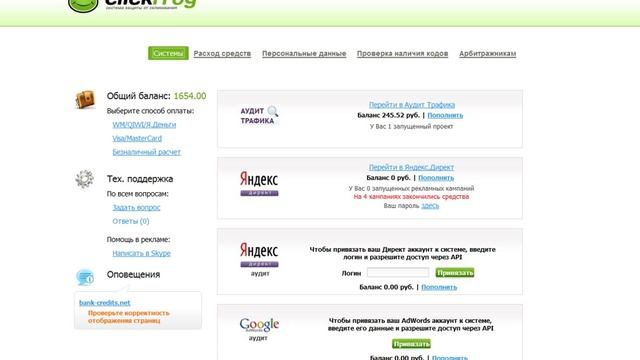This screenshot has width=640, height=360.
Task: Click the notifications icon beside Оповещения
Action: pos(85,277)
